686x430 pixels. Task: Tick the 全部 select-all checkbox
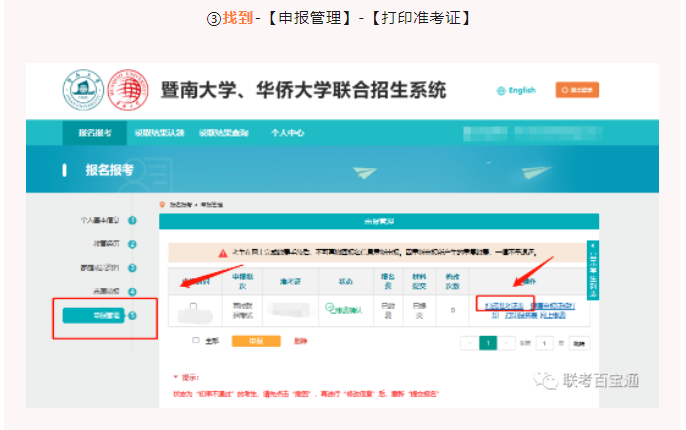(195, 341)
